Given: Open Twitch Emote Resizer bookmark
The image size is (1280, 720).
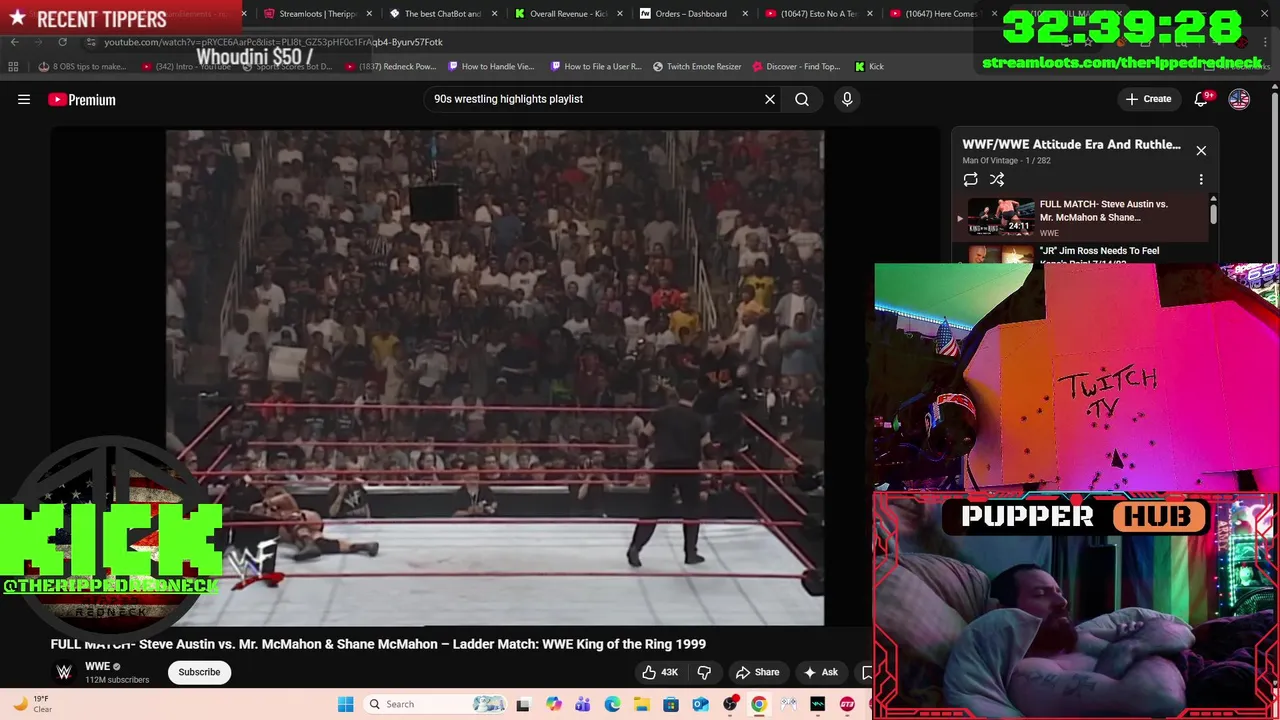Looking at the screenshot, I should (697, 67).
